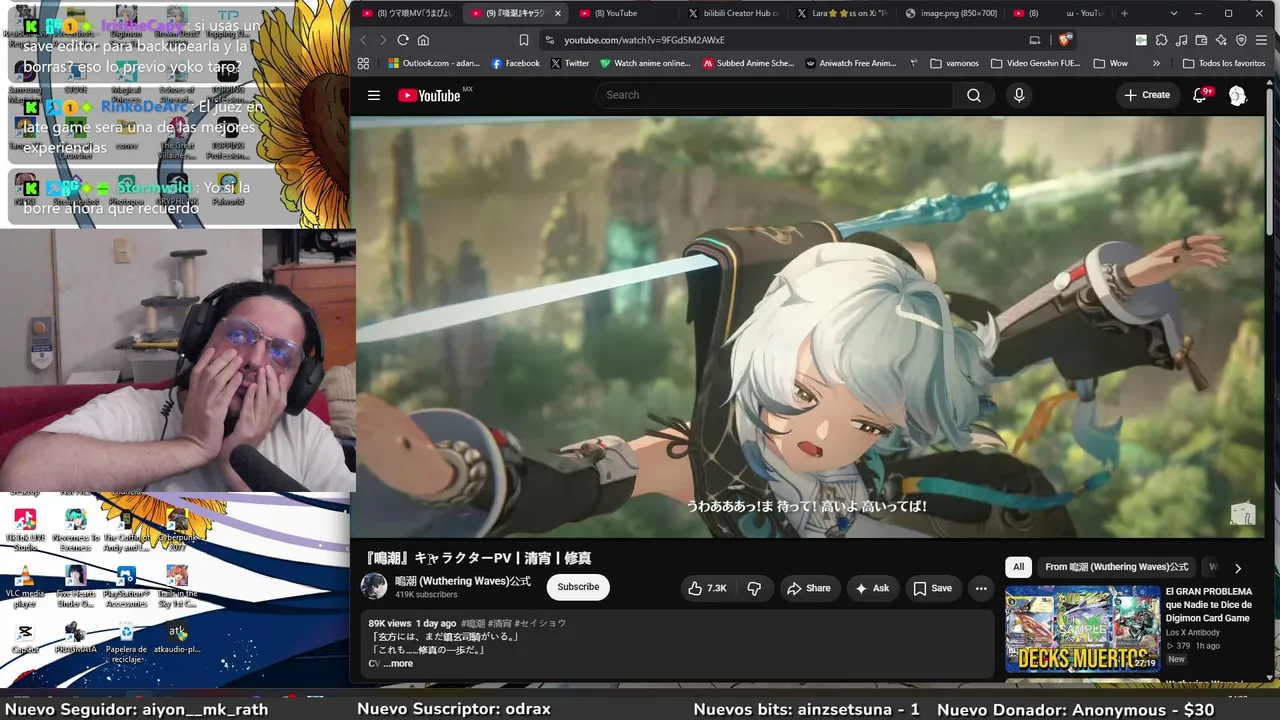1280x720 pixels.
Task: Open the Los X Antibody channel link
Action: [x=1193, y=632]
